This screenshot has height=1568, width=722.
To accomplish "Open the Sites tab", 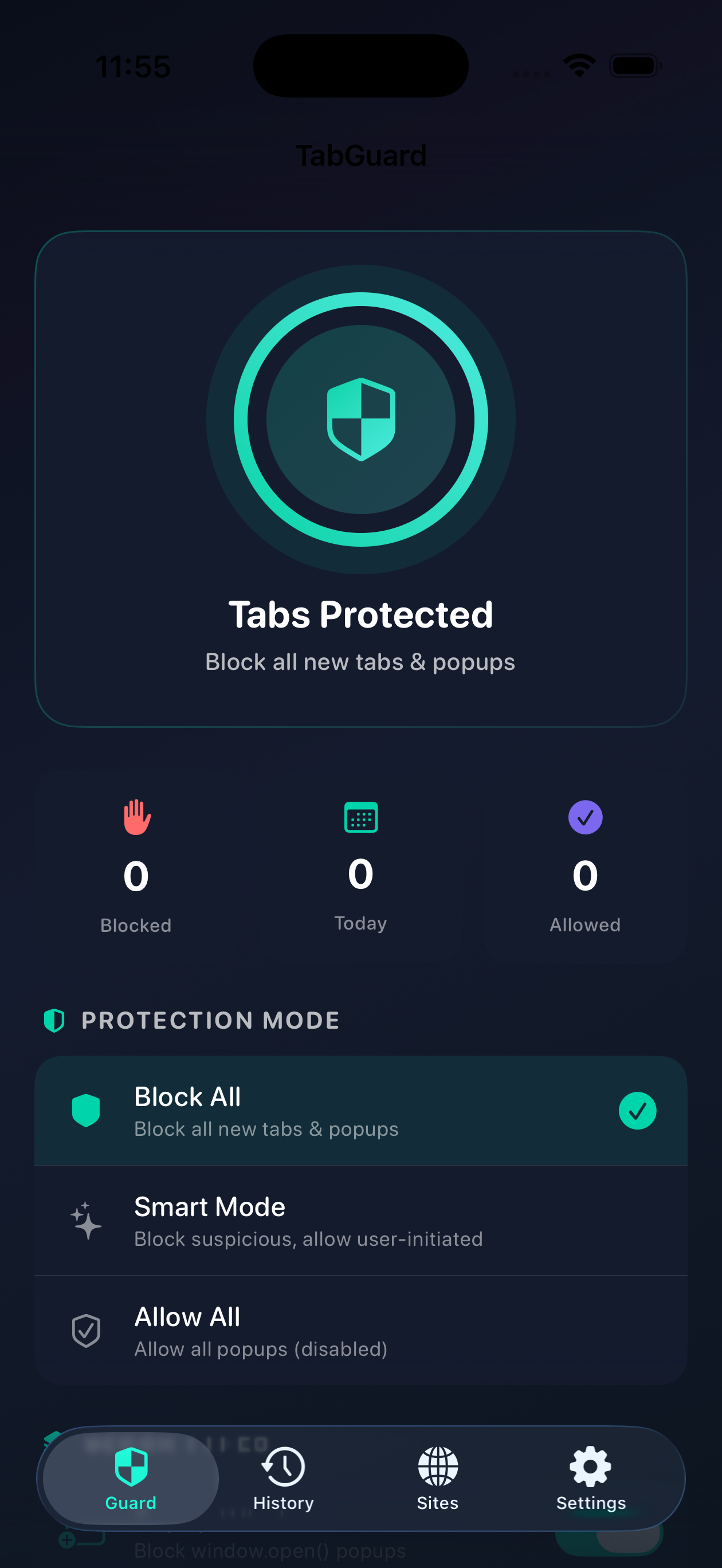I will [438, 1479].
